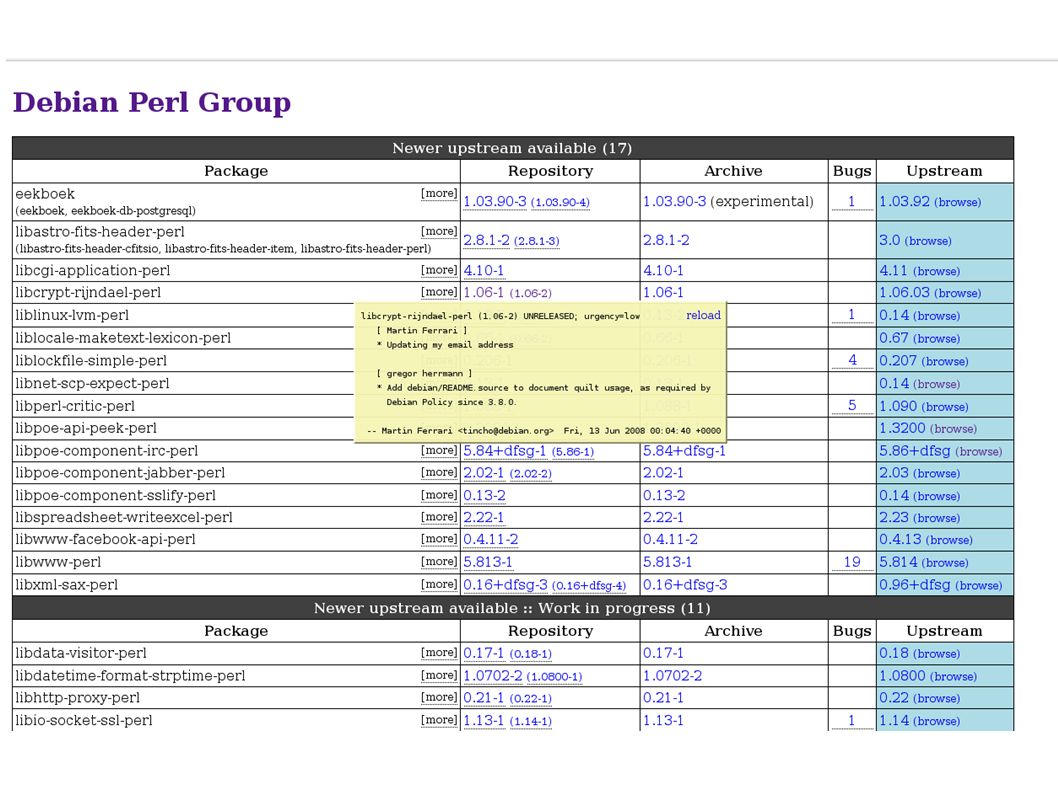Show more for libpoe-component-sslify-perl
This screenshot has width=1058, height=793.
tap(439, 495)
